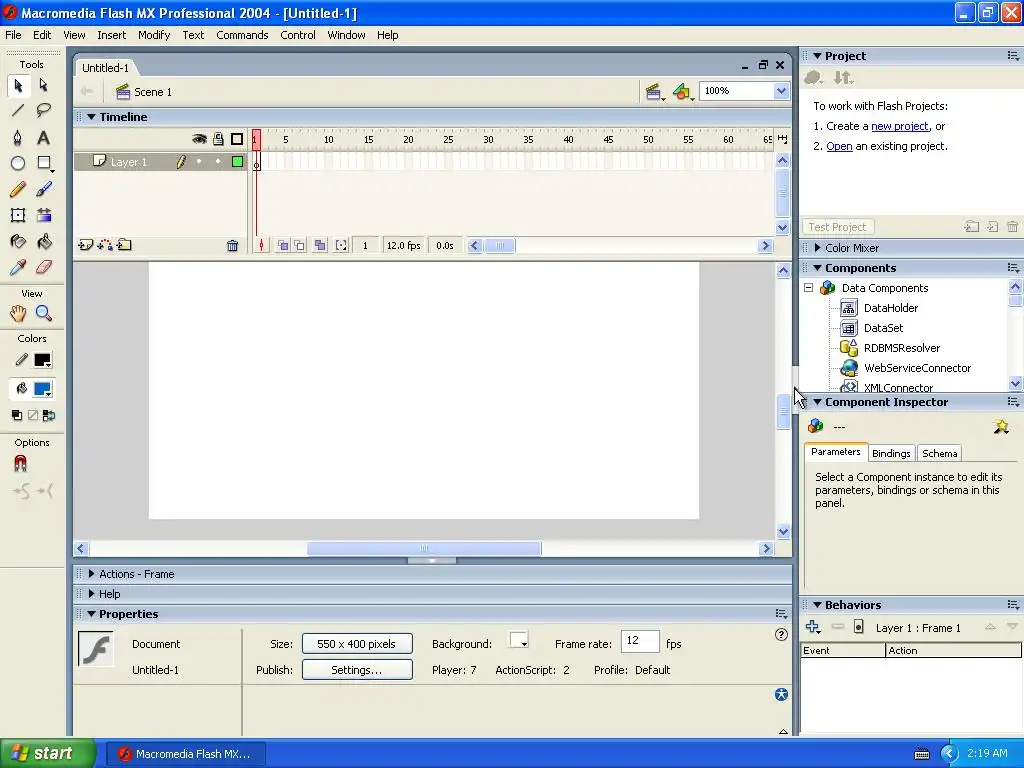Select the Subselection tool

tap(44, 86)
